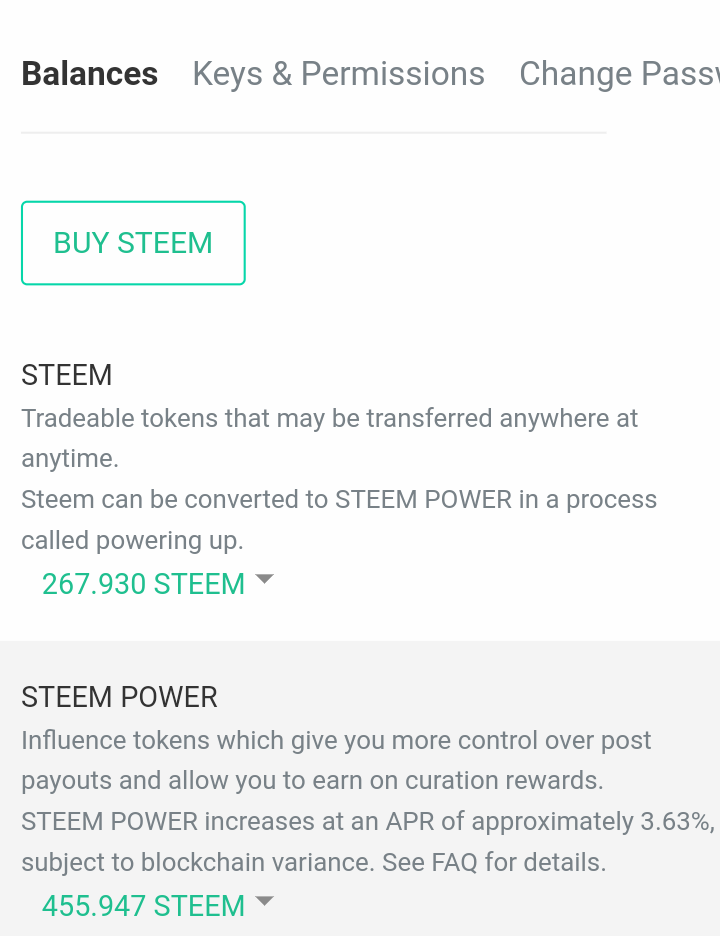Switch to Keys & Permissions tab
The height and width of the screenshot is (936, 720).
point(338,74)
